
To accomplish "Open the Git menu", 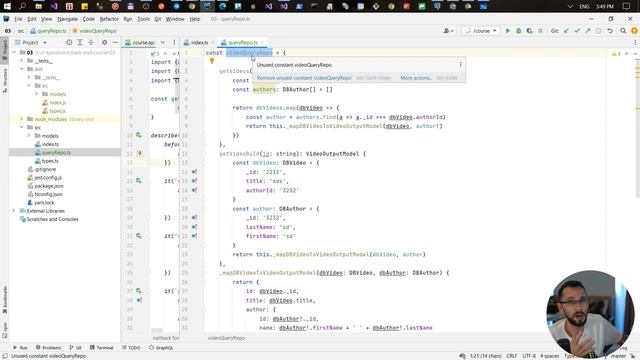I will point(158,19).
